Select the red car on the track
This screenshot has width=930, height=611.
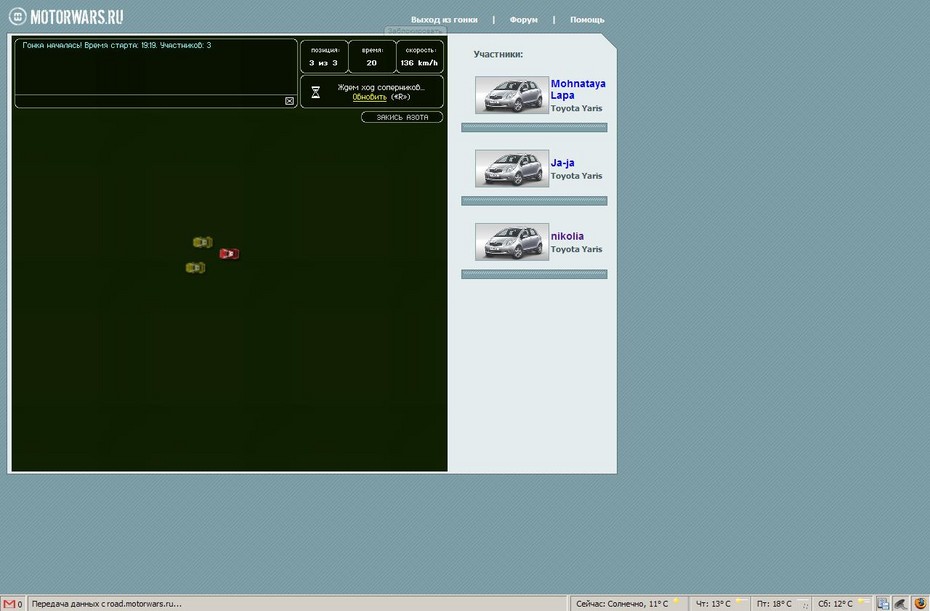(x=229, y=253)
